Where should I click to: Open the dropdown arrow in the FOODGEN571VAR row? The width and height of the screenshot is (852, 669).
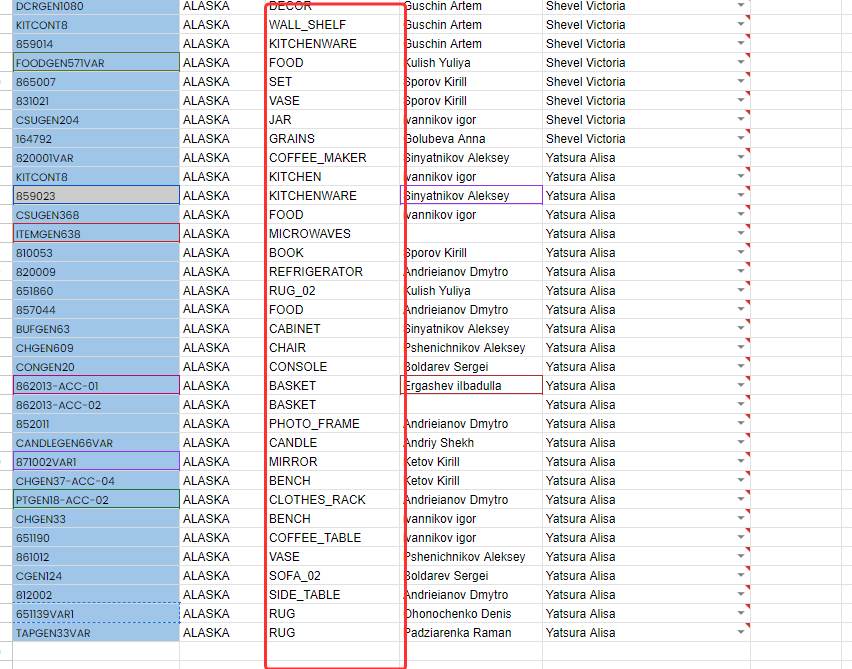pos(741,62)
